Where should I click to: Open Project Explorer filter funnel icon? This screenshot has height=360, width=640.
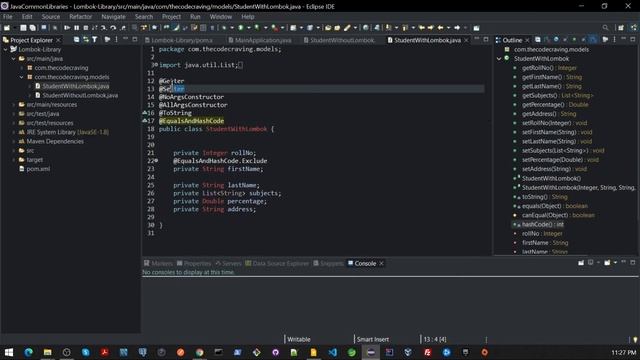point(95,40)
